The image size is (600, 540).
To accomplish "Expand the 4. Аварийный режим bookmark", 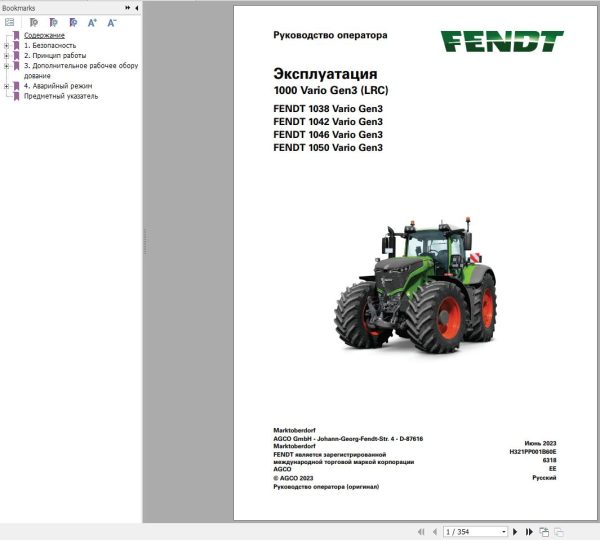I will 6,86.
